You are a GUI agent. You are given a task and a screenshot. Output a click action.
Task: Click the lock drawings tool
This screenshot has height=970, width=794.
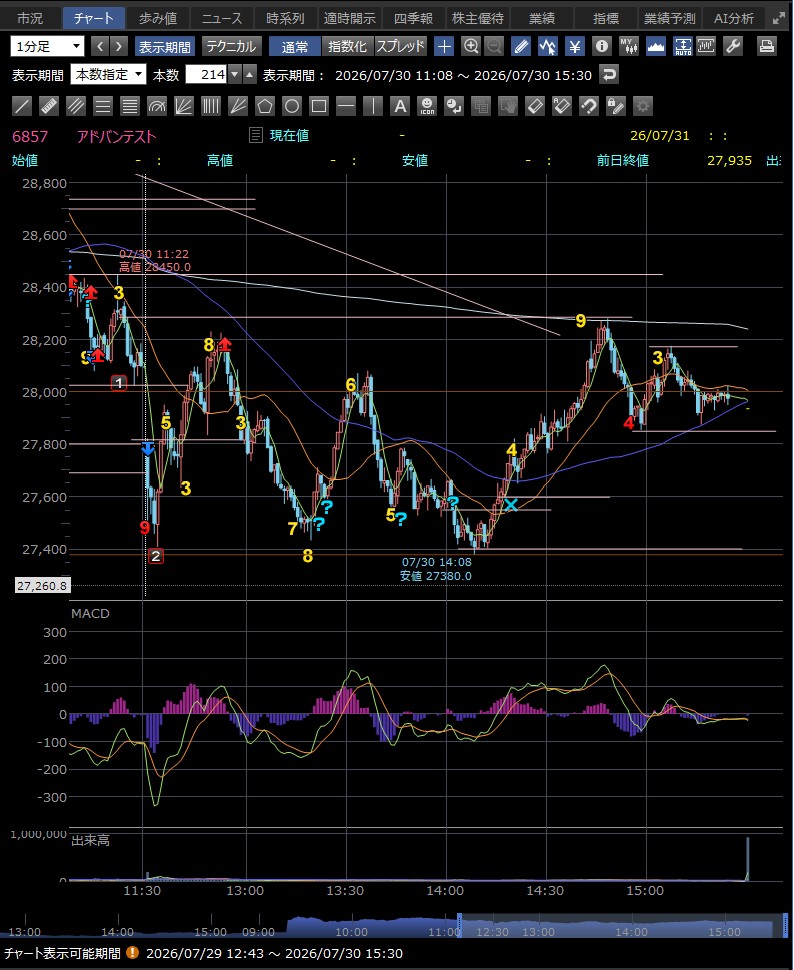click(x=616, y=106)
